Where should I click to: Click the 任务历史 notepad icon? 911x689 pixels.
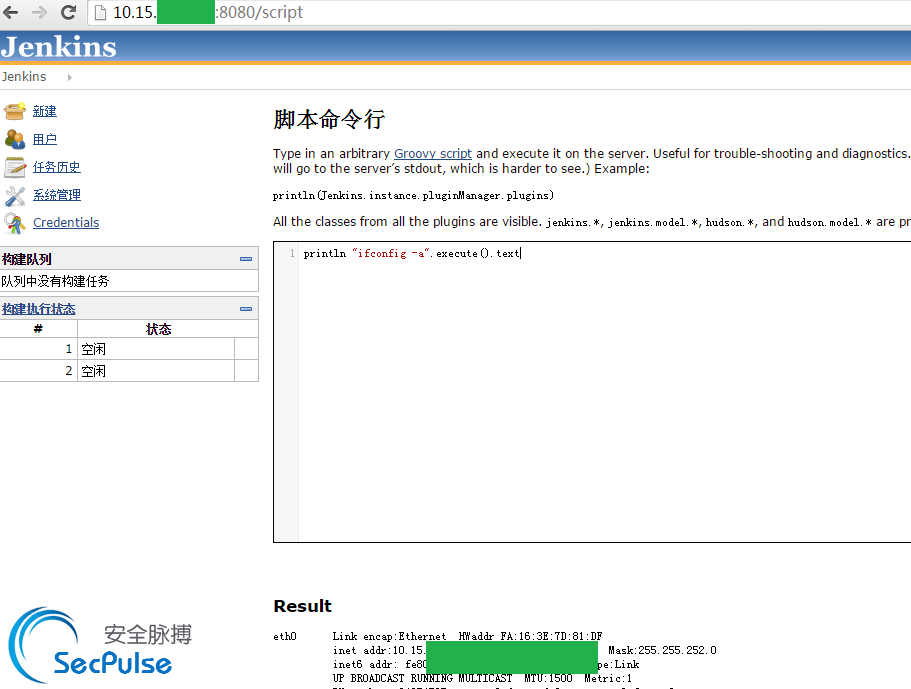(15, 167)
